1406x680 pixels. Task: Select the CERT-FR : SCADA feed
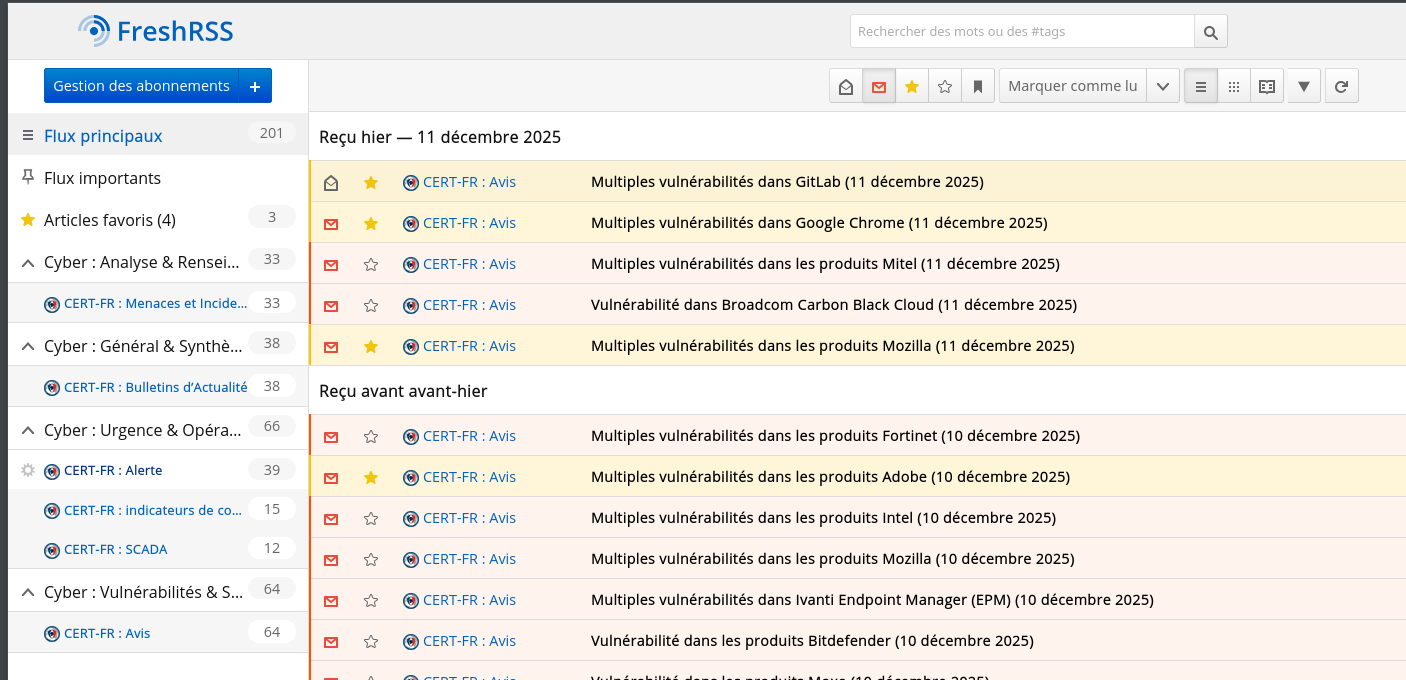coord(115,549)
